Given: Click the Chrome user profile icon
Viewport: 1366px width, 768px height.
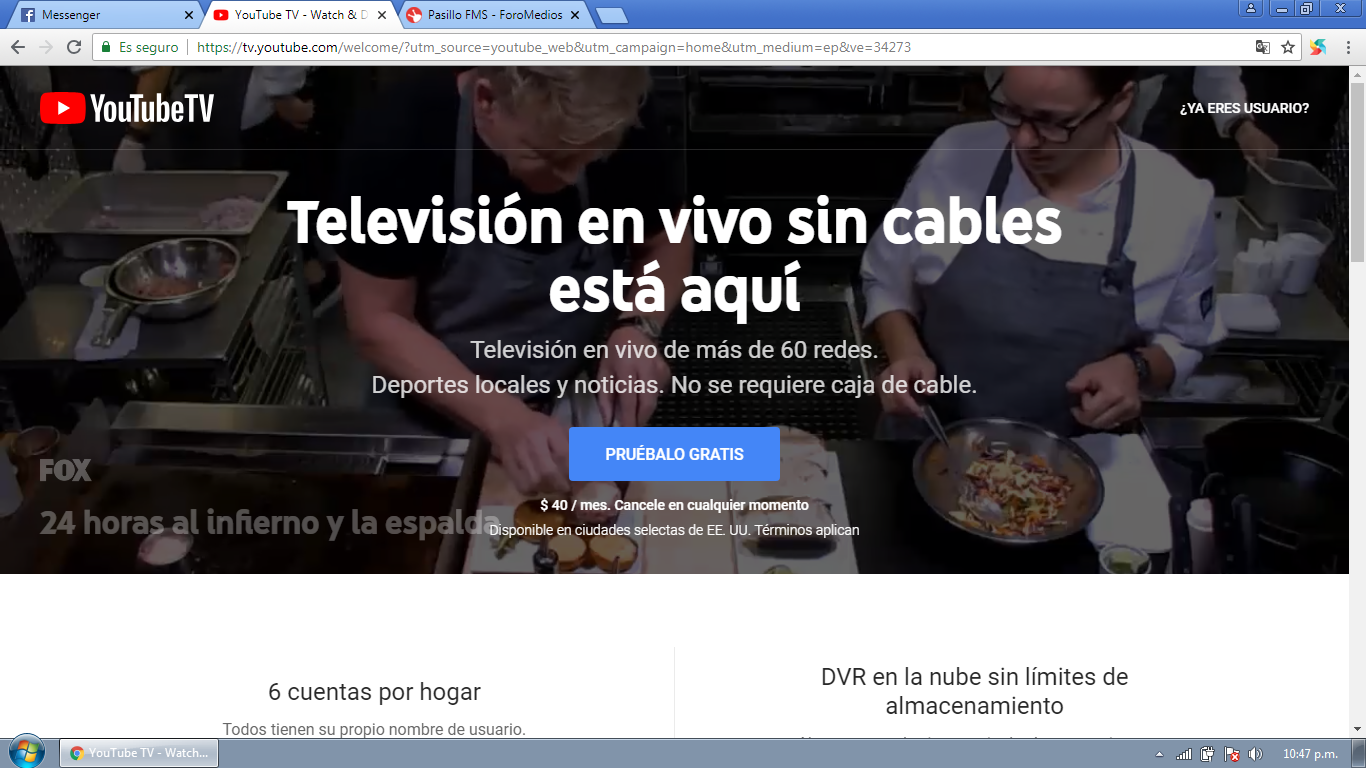Looking at the screenshot, I should [x=1251, y=9].
